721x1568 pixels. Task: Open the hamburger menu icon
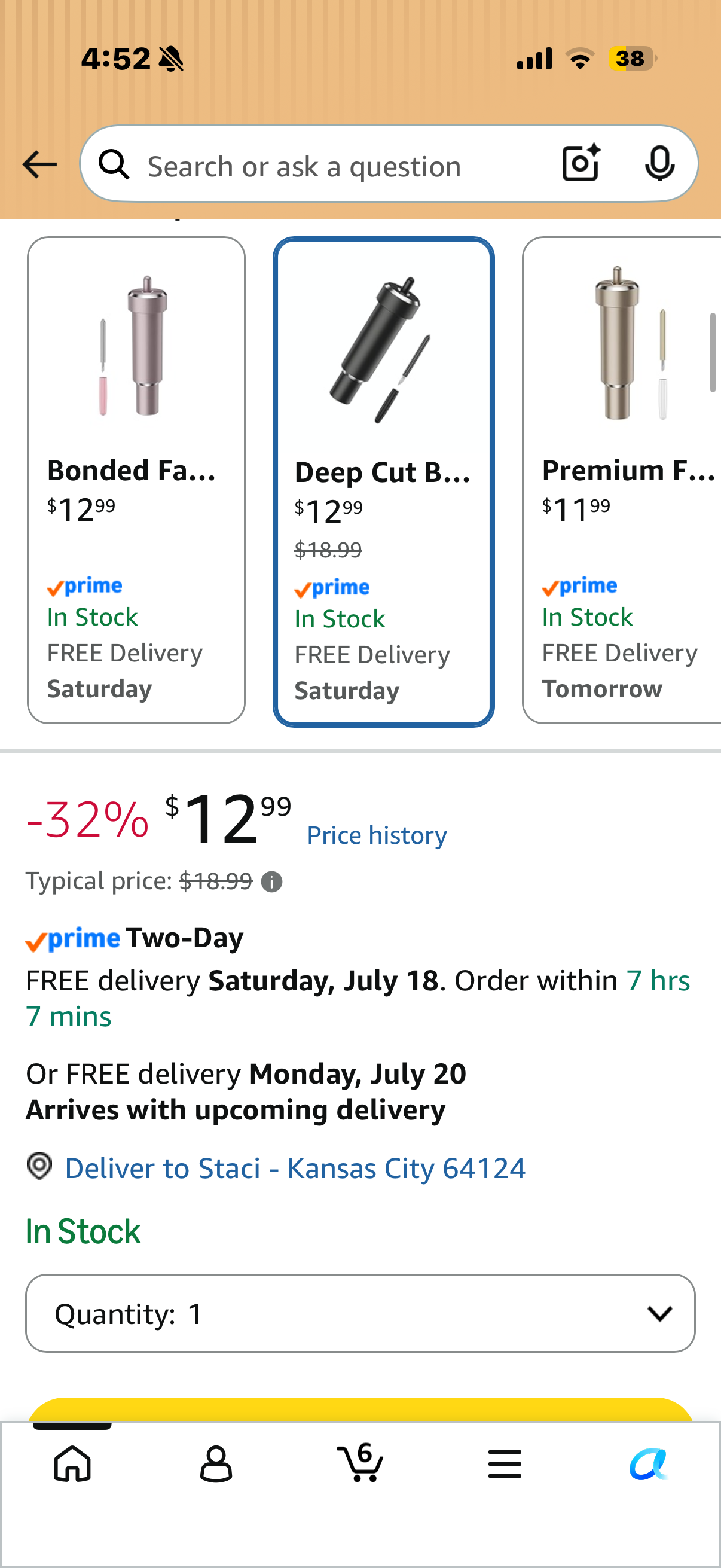(x=505, y=1464)
